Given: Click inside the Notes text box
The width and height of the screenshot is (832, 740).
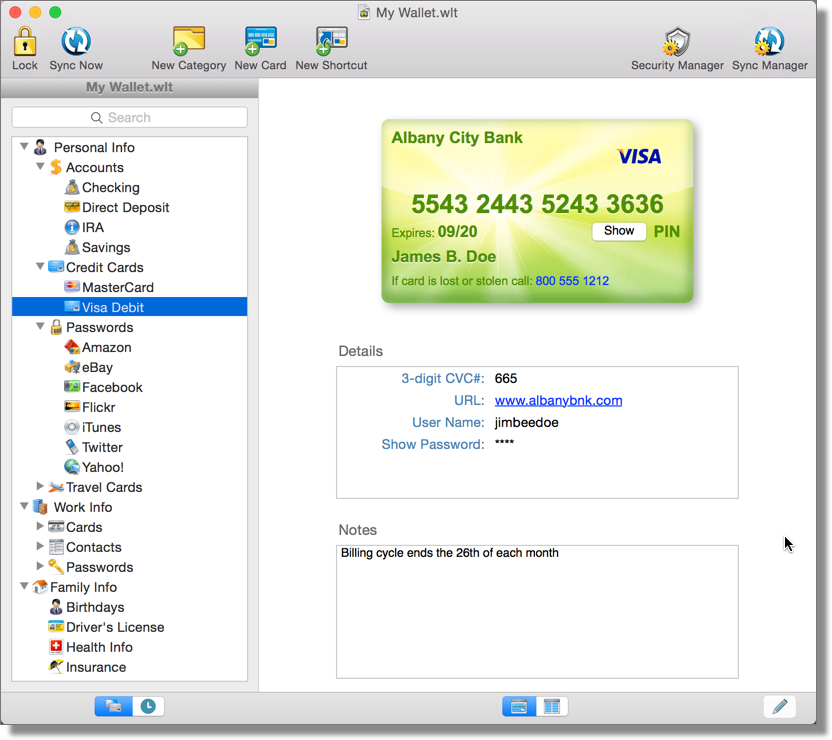Looking at the screenshot, I should point(537,612).
